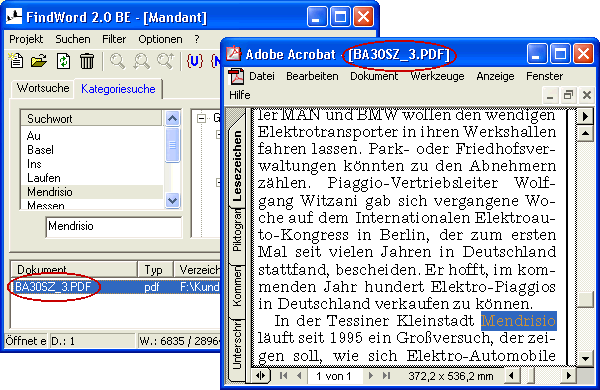Select the BA30SZ_3.PDF result row

115,287
